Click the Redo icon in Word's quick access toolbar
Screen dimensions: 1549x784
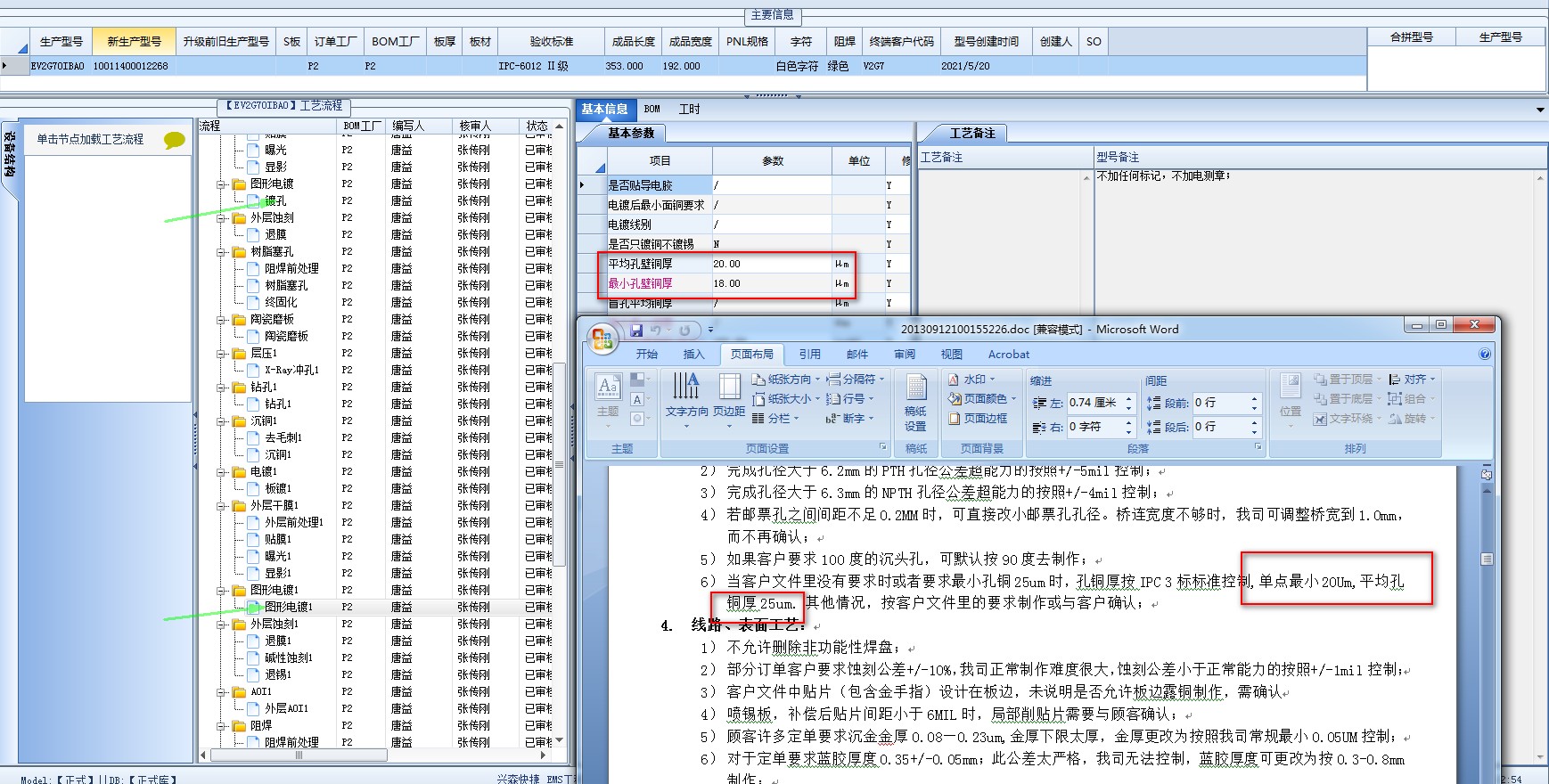tap(684, 331)
